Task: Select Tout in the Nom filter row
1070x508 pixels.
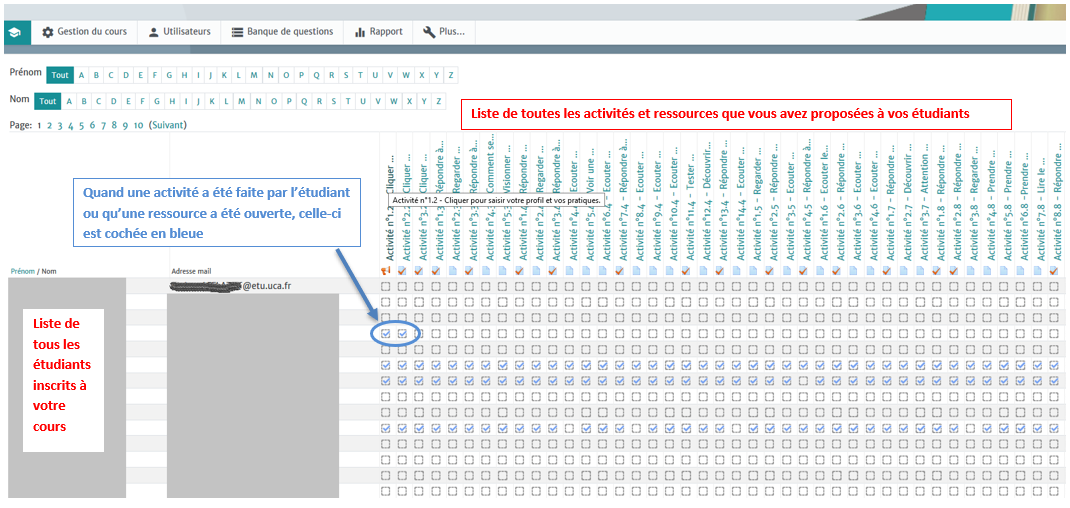Action: tap(47, 101)
